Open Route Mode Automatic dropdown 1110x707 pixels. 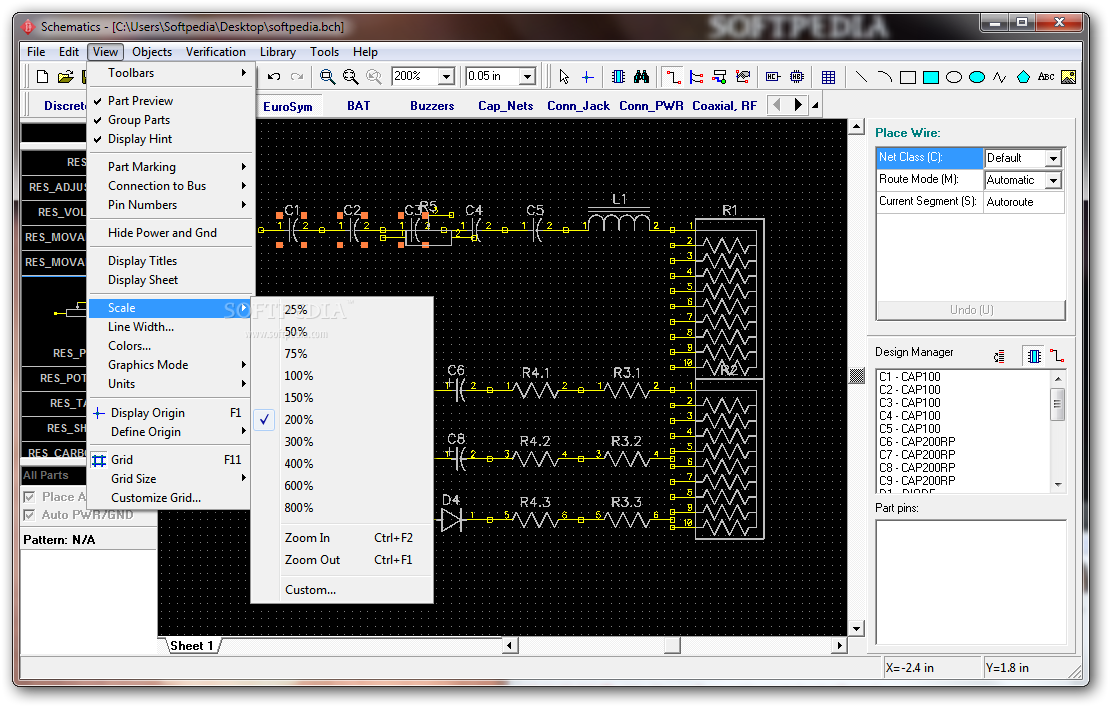pos(1053,180)
